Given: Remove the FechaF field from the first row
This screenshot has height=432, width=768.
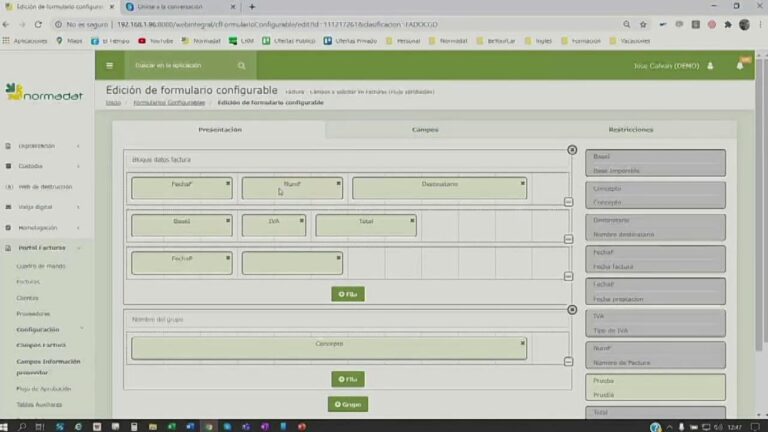Looking at the screenshot, I should (228, 183).
